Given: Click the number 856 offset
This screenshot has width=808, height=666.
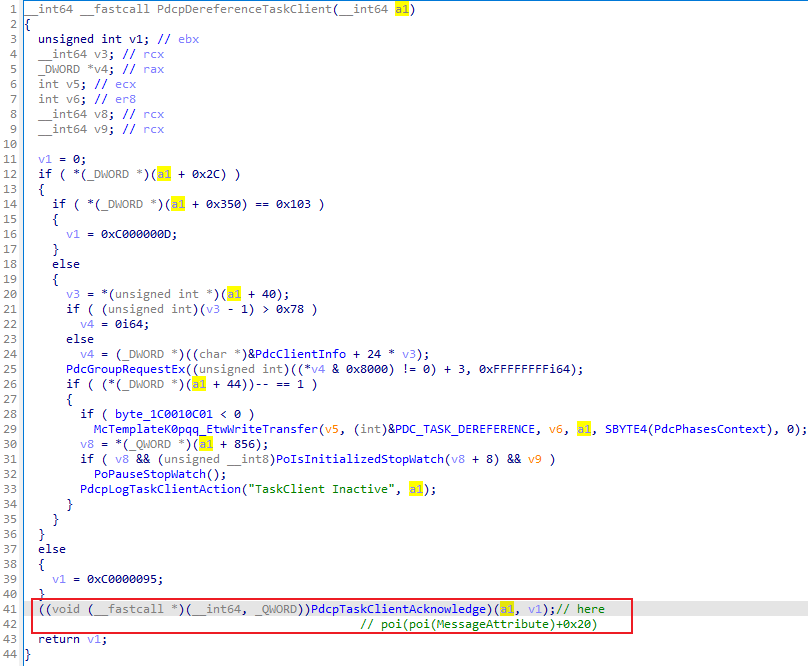Looking at the screenshot, I should (244, 444).
